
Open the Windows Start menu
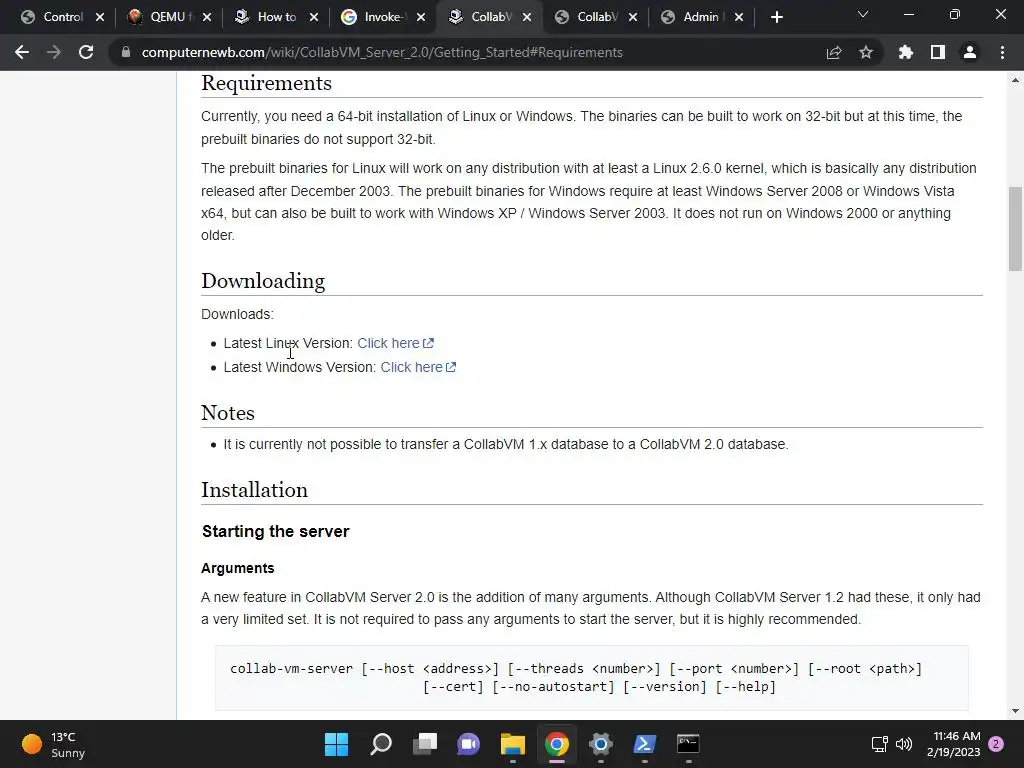(x=336, y=744)
